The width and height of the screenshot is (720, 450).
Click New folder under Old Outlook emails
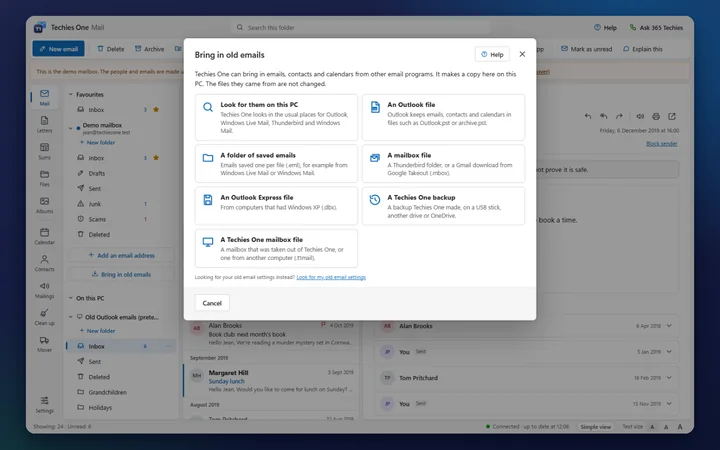pyautogui.click(x=97, y=331)
